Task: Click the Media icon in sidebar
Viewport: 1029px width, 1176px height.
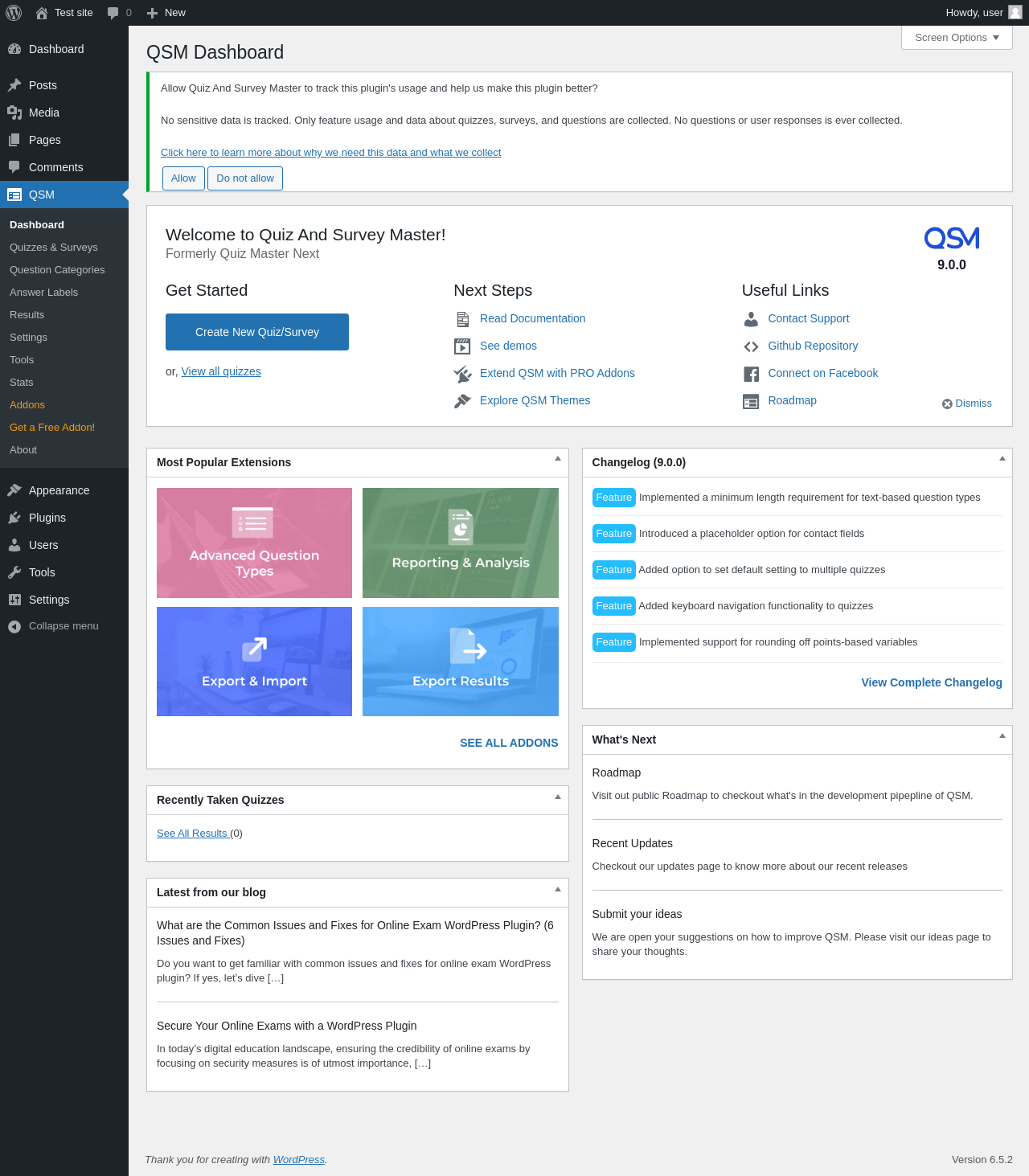Action: [14, 113]
